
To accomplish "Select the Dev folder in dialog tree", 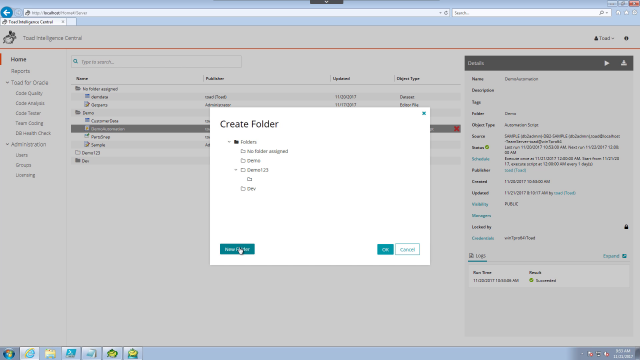I will click(251, 189).
